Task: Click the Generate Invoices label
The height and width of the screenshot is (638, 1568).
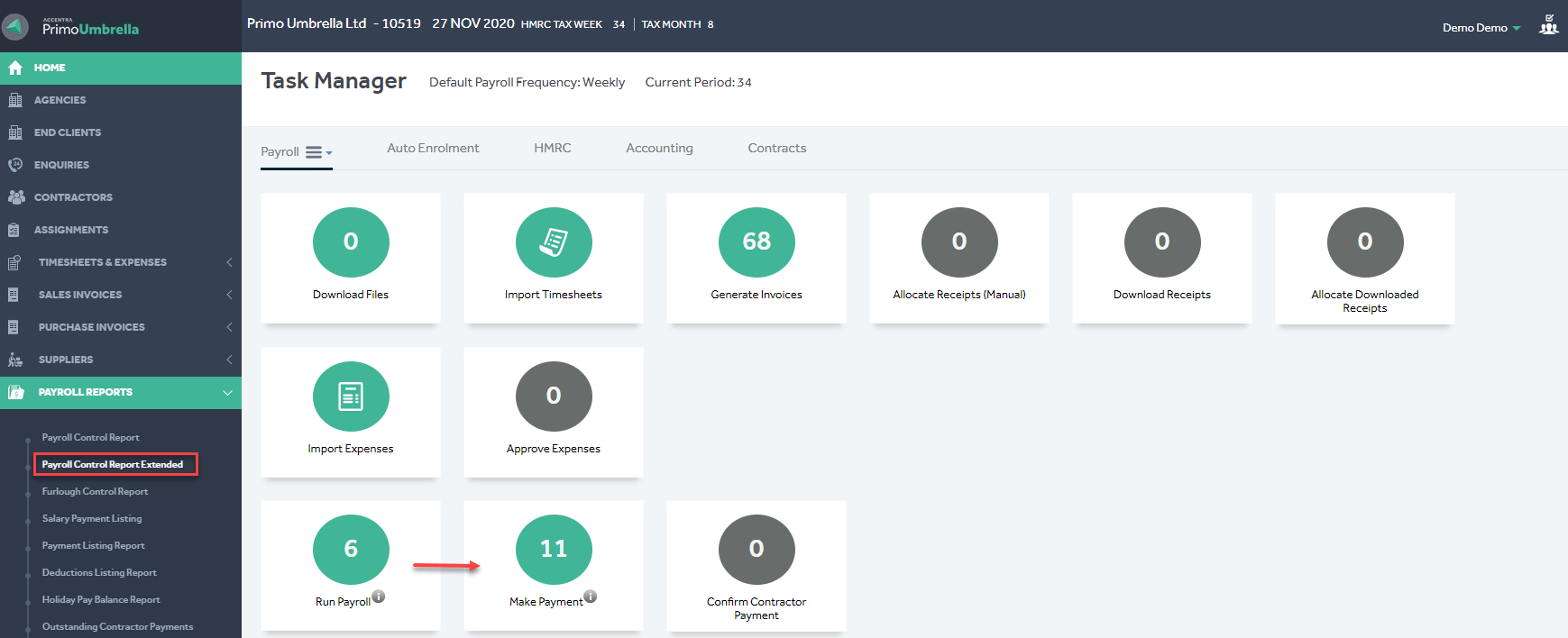Action: [756, 295]
